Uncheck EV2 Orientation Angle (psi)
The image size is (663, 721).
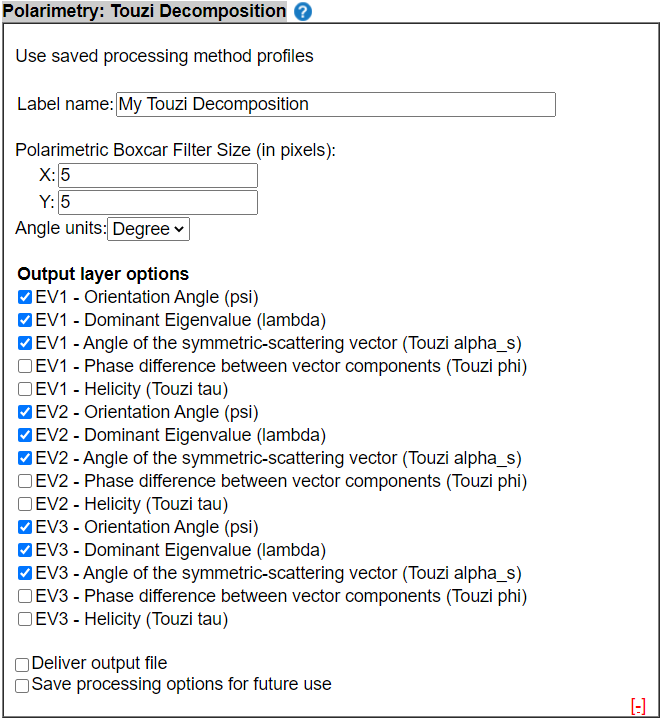point(25,412)
